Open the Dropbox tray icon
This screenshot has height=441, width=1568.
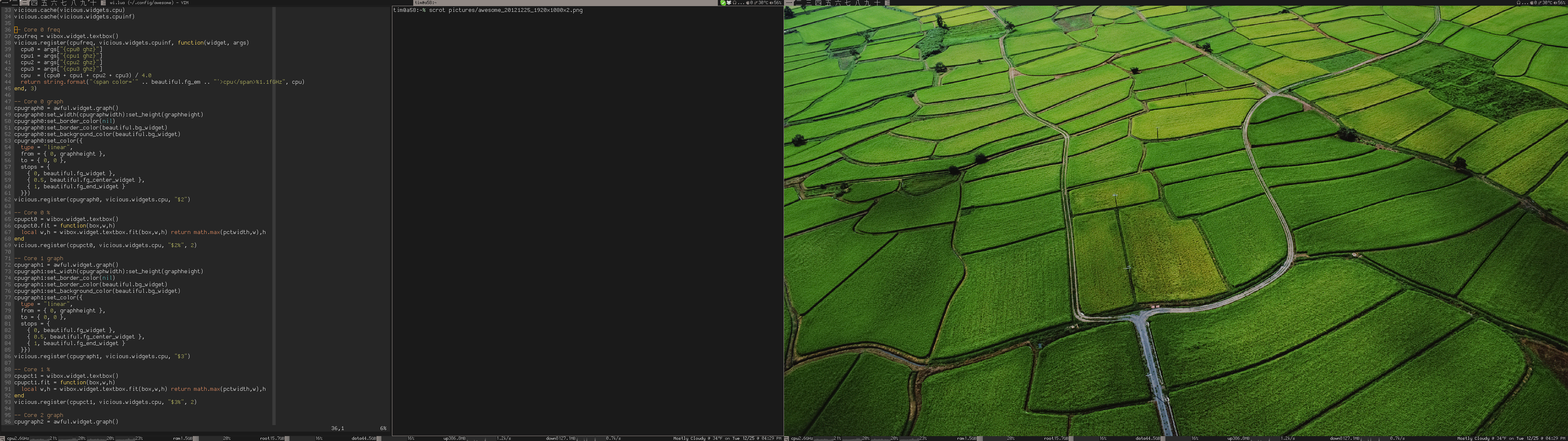[x=728, y=3]
